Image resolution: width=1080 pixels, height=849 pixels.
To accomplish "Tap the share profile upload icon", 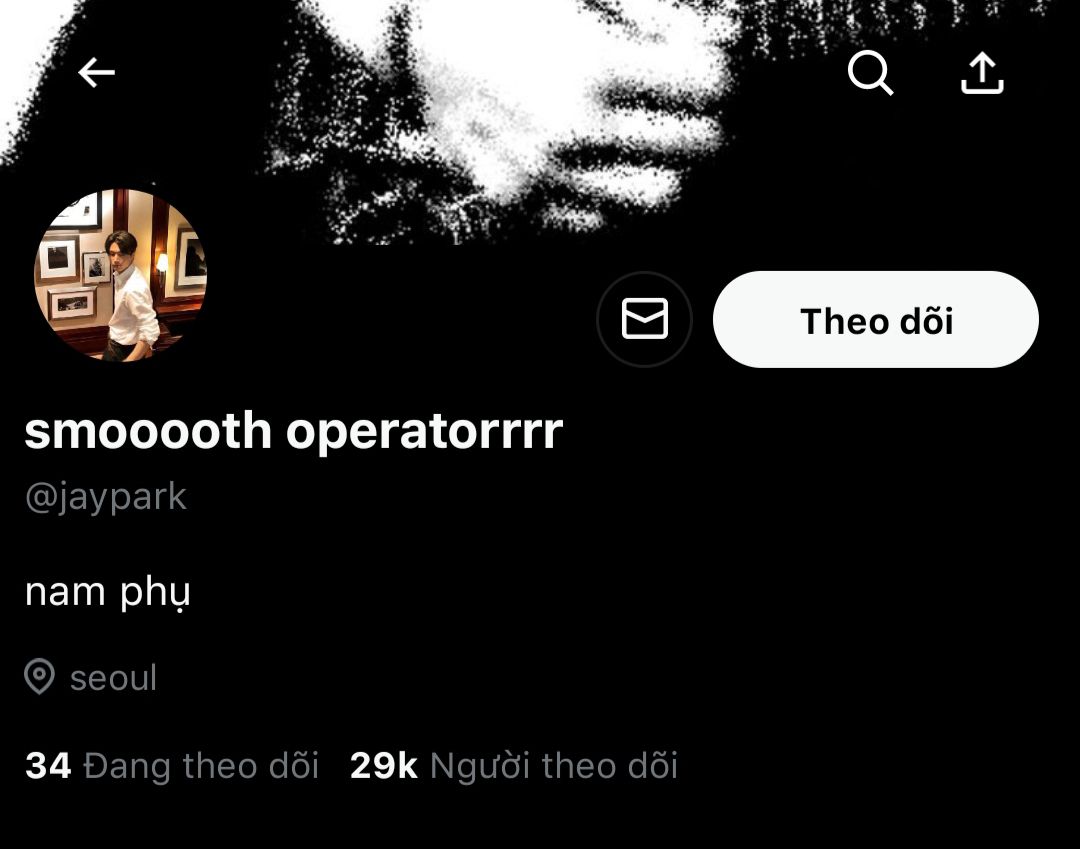I will coord(982,72).
